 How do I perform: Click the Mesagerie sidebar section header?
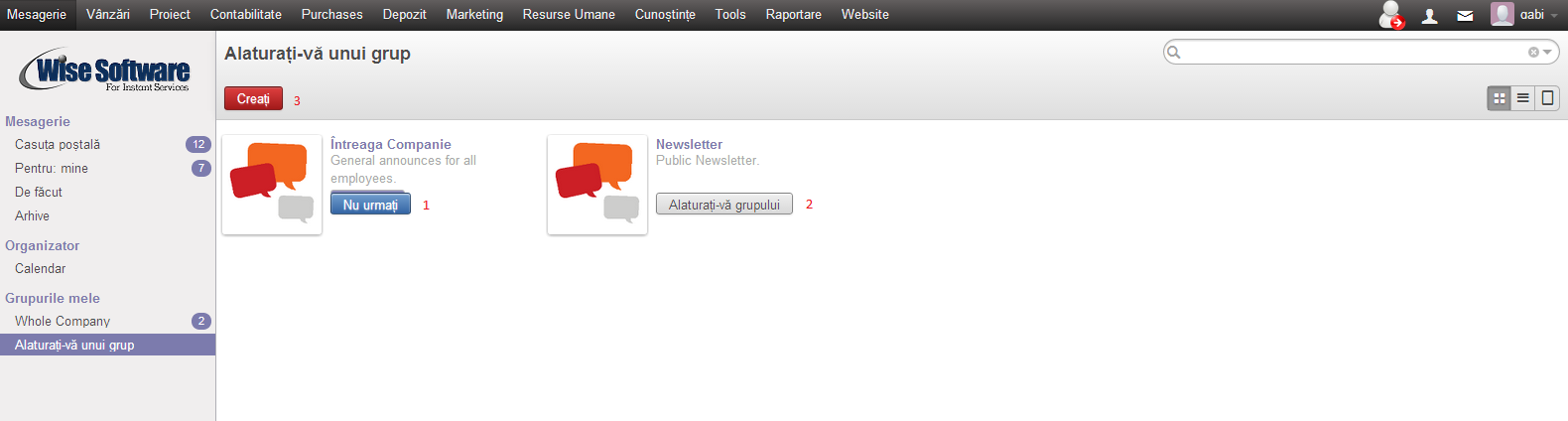(38, 121)
